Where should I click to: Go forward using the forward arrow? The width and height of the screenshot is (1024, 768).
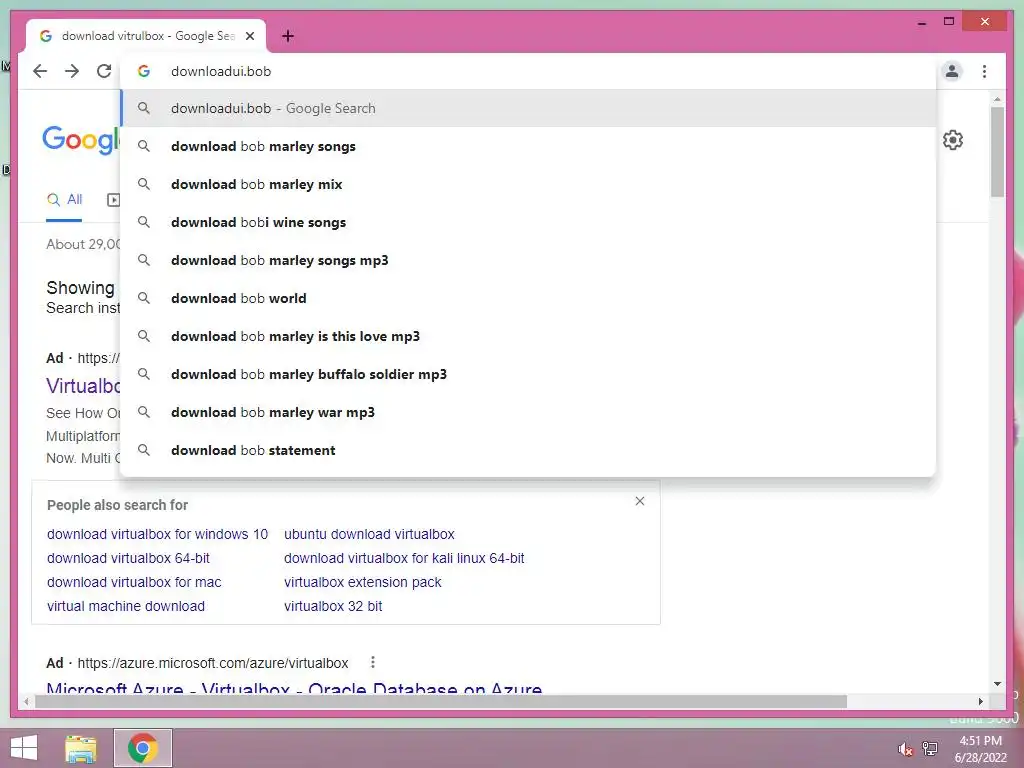[x=72, y=71]
